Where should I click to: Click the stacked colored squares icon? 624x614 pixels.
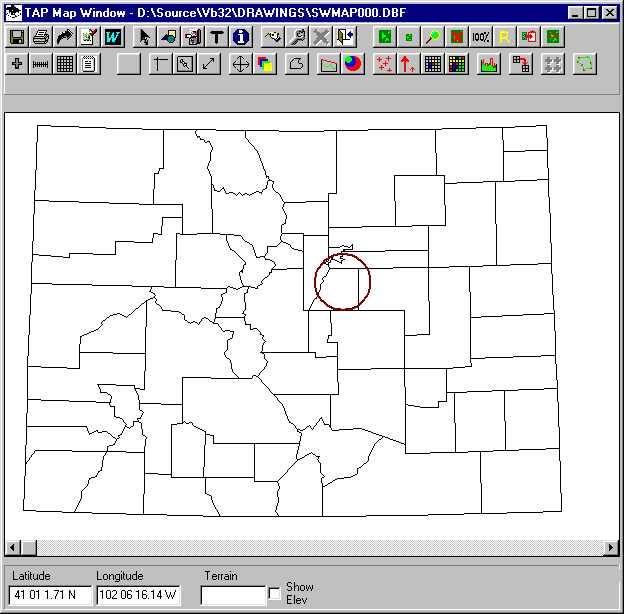pyautogui.click(x=265, y=64)
